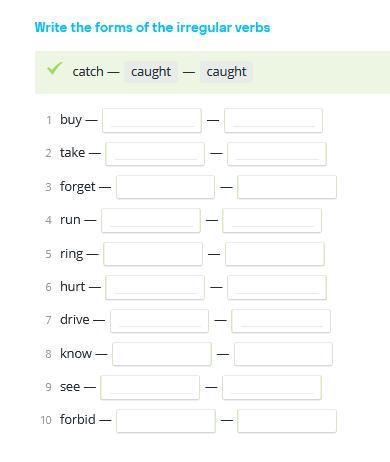Focus the past participle box for forget
The image size is (390, 462).
point(287,187)
